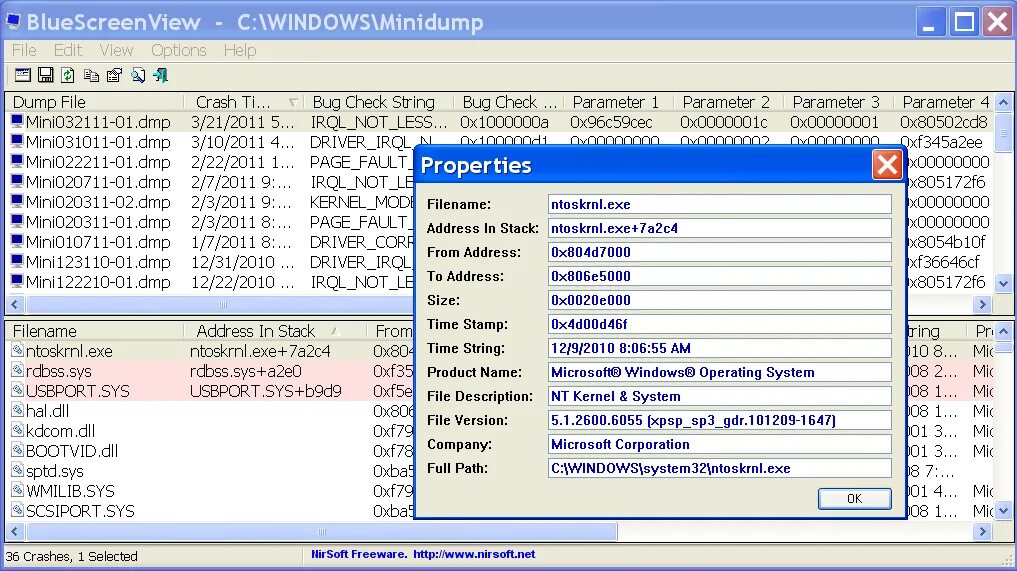Viewport: 1017px width, 571px height.
Task: Click the BlueScreenView title bar app icon
Action: point(13,21)
